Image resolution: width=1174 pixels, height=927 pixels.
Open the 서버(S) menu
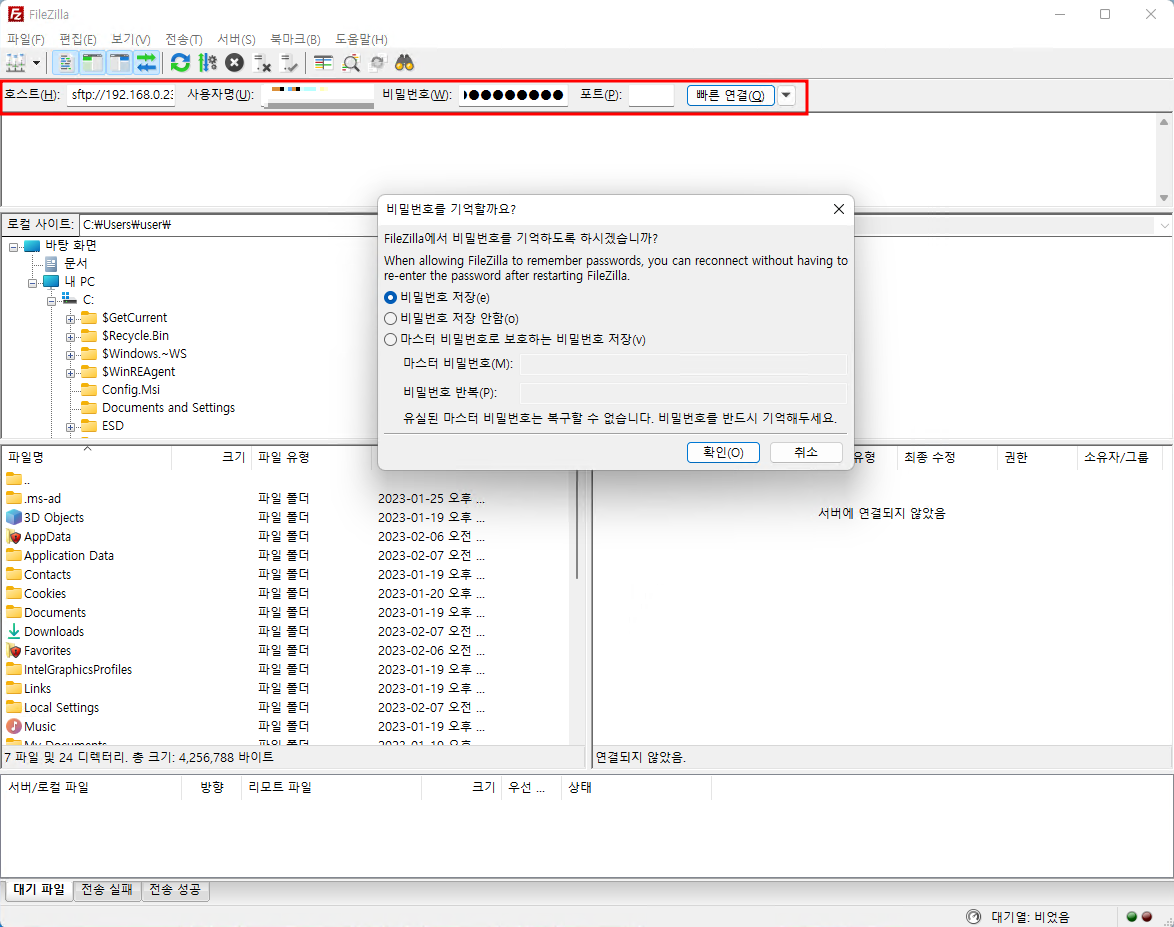pyautogui.click(x=237, y=39)
